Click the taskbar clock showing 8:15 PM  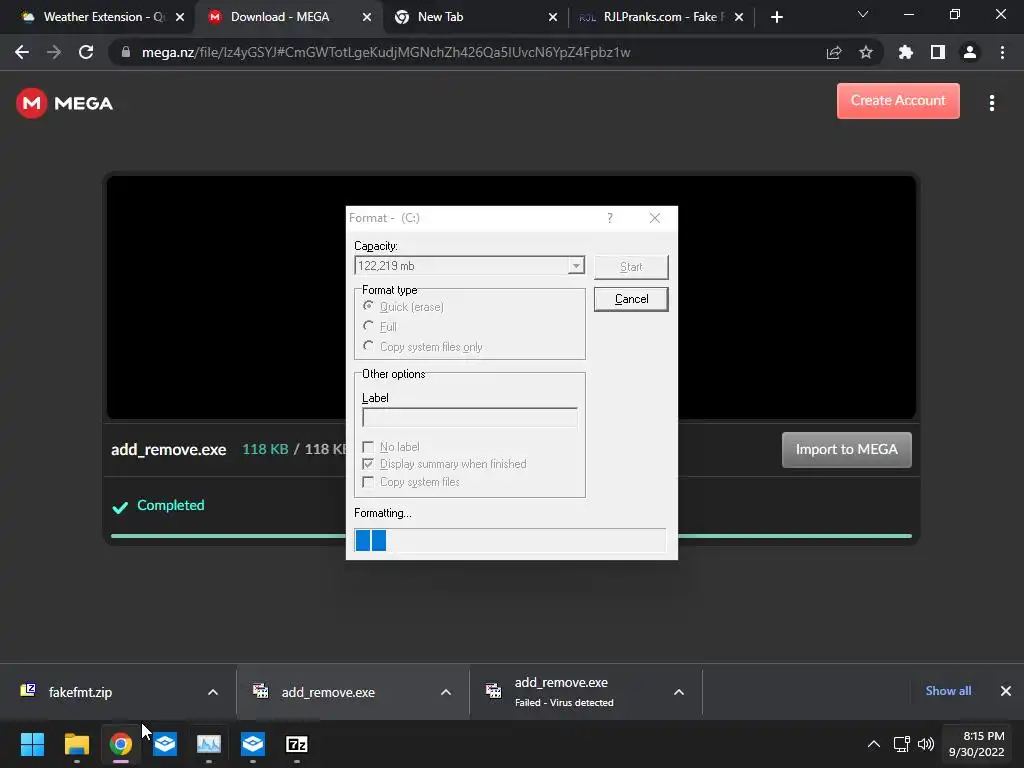976,744
